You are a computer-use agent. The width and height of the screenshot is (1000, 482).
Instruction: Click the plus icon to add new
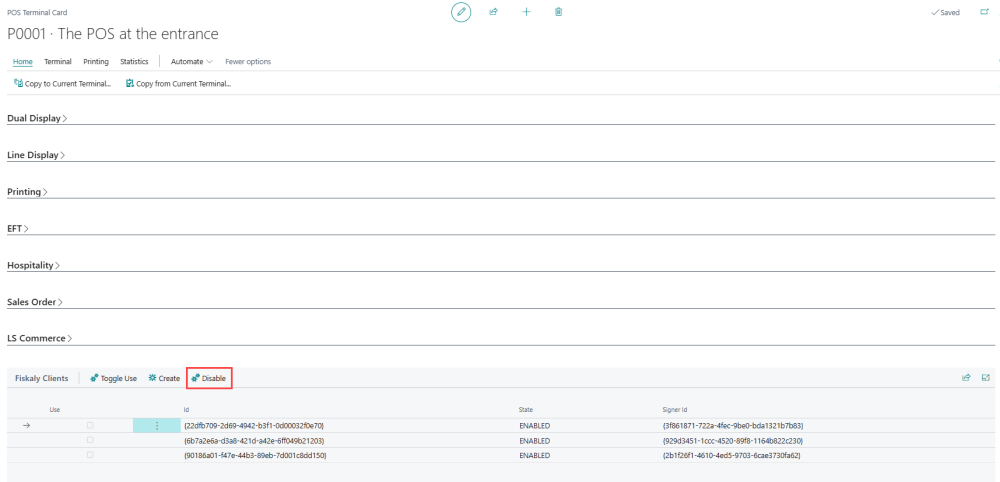[526, 12]
